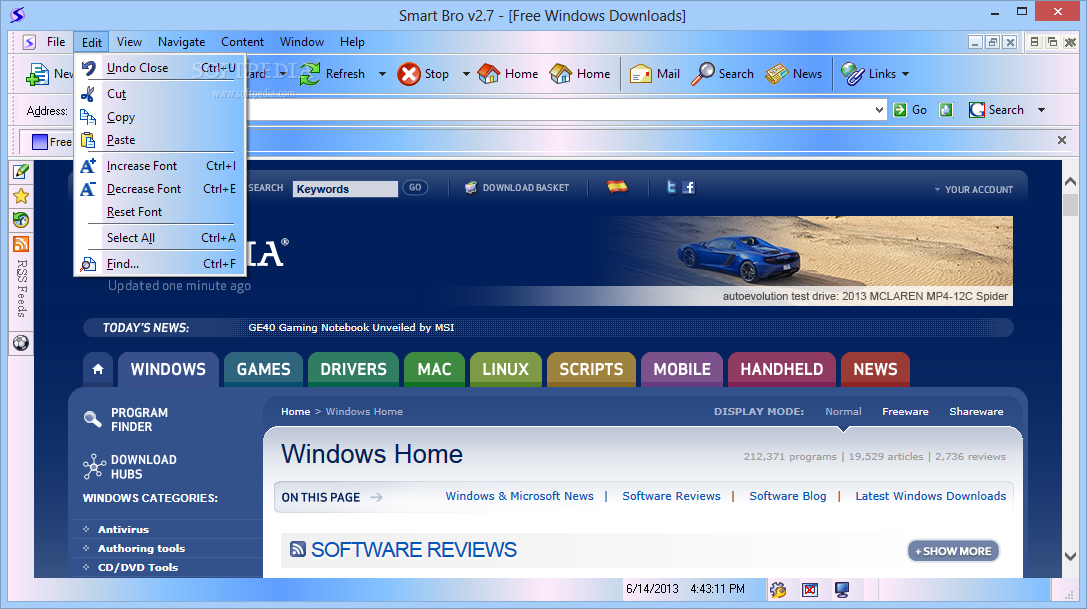Open the LINUX tab
The image size is (1087, 609).
click(x=506, y=369)
